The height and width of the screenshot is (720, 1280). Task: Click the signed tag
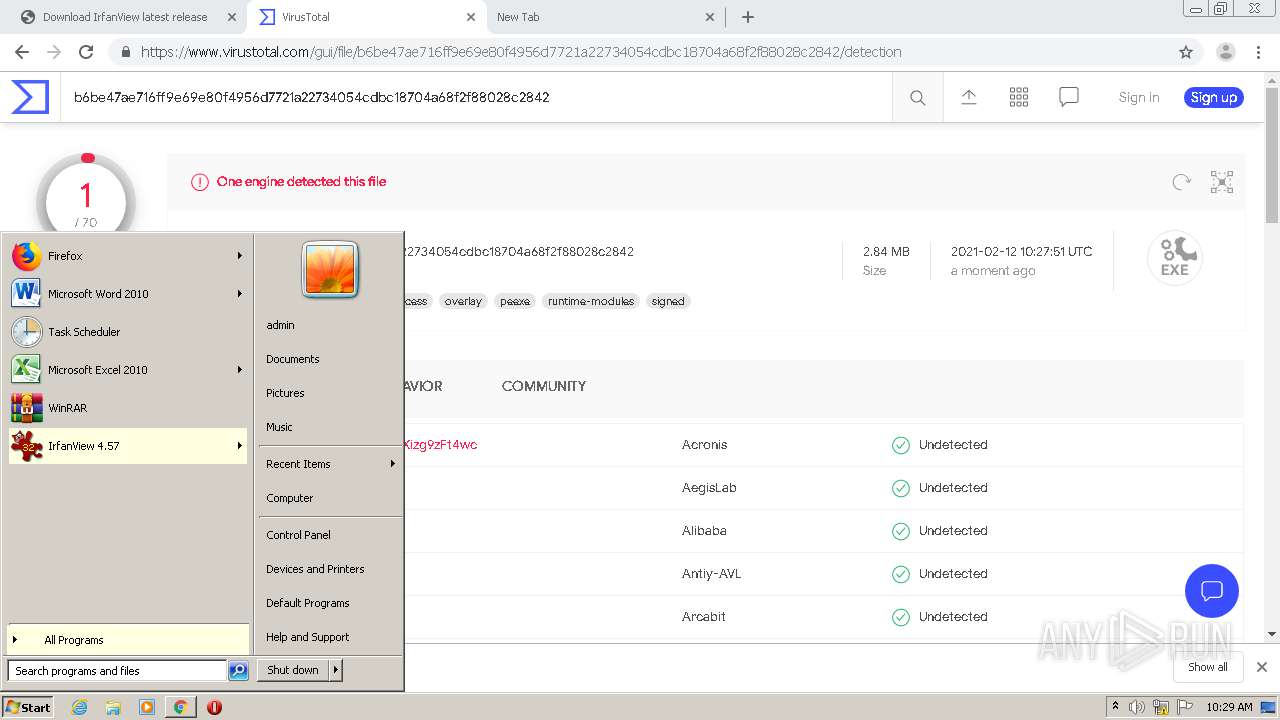pos(668,301)
